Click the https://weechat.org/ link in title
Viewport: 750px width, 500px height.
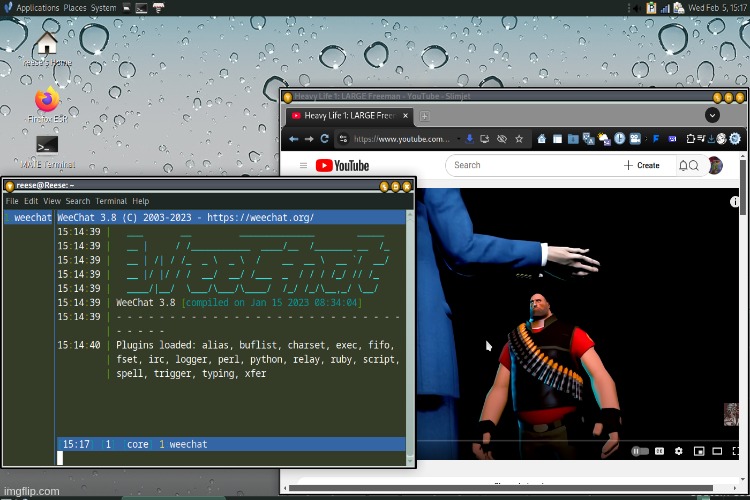260,218
